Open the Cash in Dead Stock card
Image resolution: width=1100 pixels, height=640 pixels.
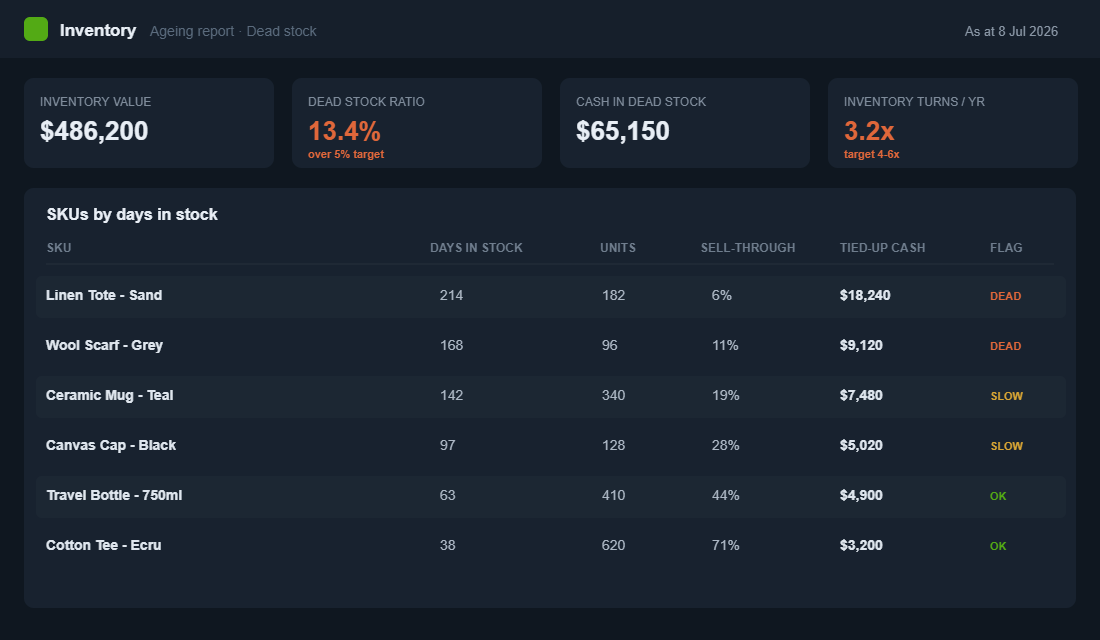(x=685, y=123)
